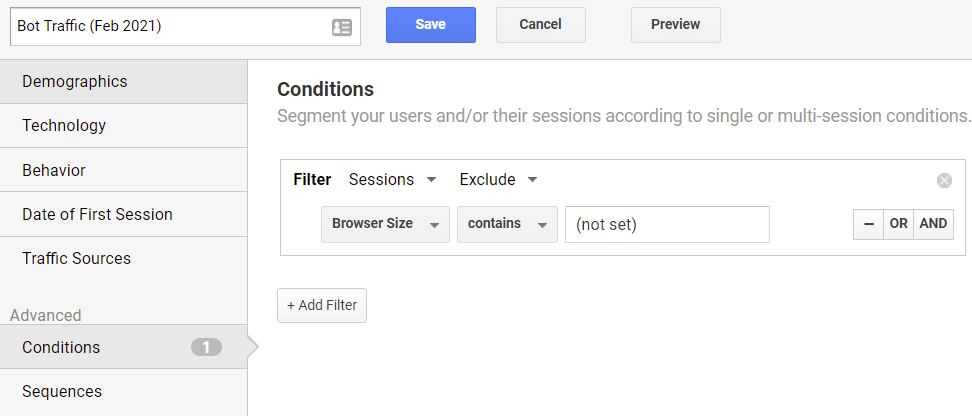Preview the segment

(676, 25)
